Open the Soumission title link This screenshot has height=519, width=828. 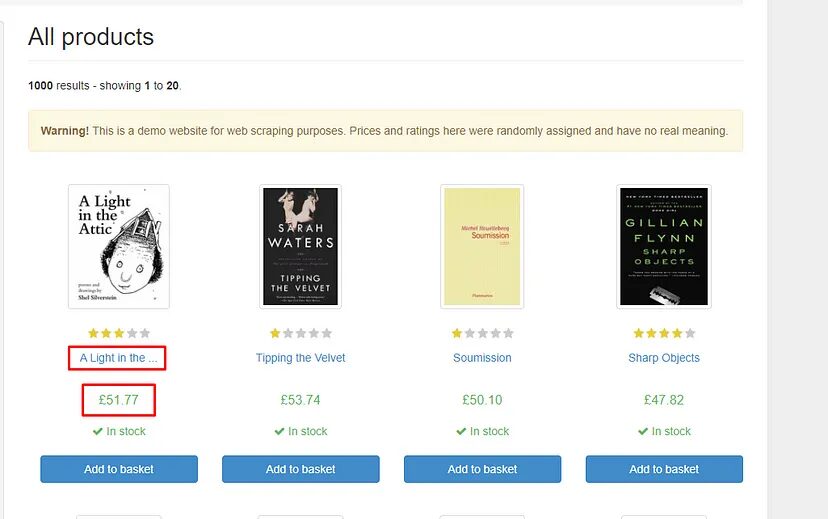tap(482, 358)
